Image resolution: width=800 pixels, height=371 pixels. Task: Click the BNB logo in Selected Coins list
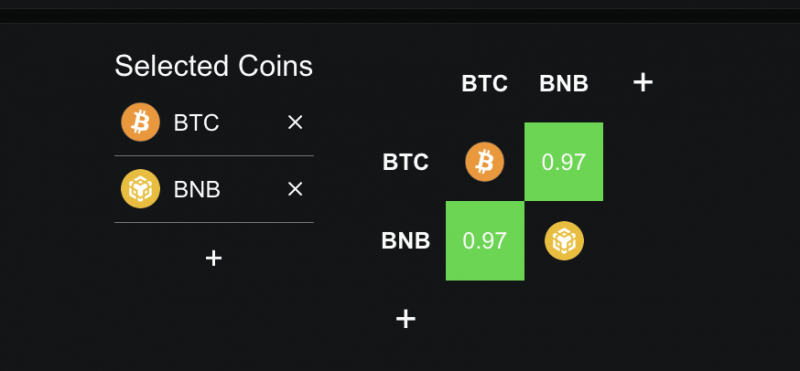[140, 189]
